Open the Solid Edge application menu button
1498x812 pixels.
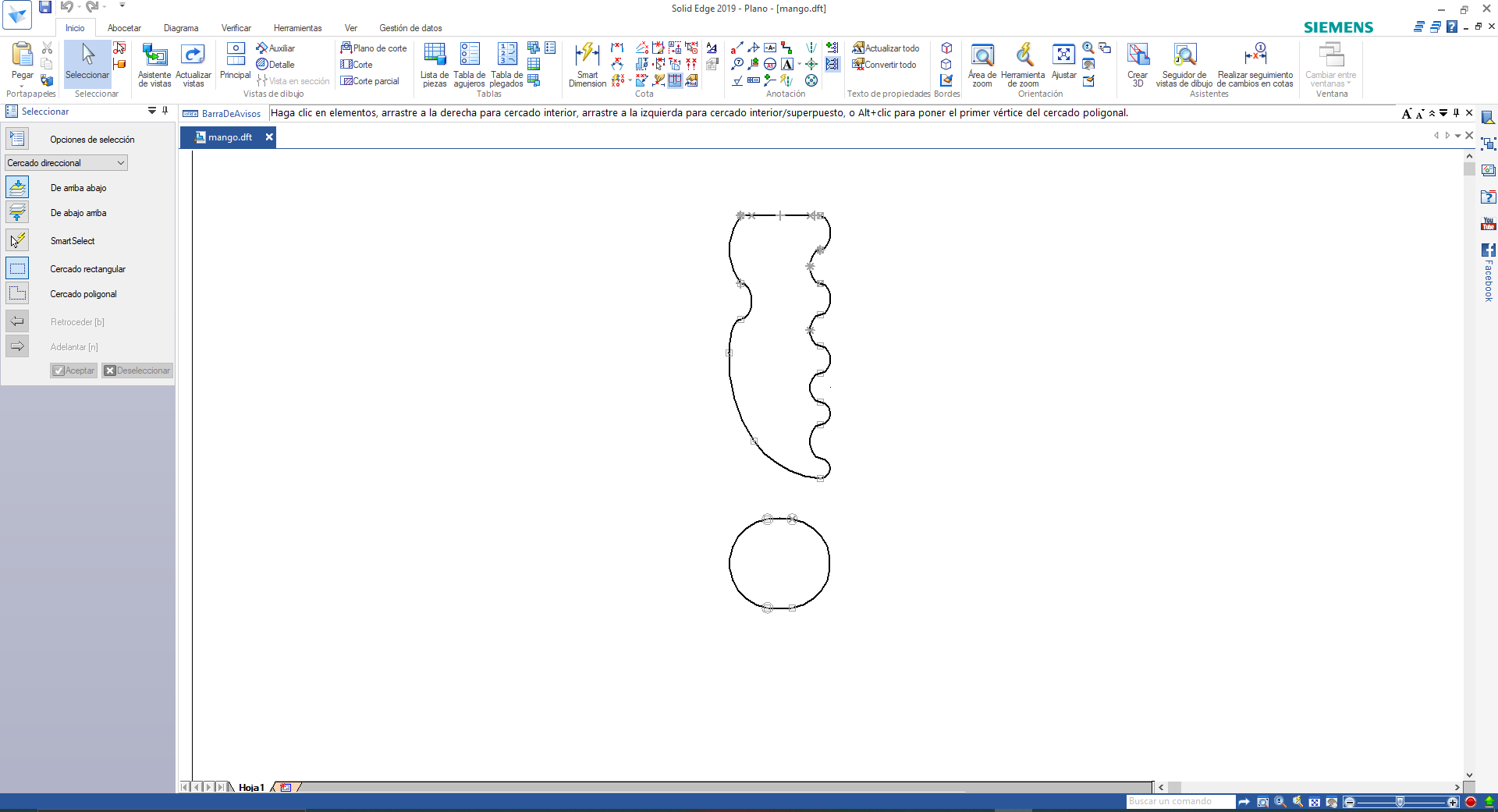point(17,15)
